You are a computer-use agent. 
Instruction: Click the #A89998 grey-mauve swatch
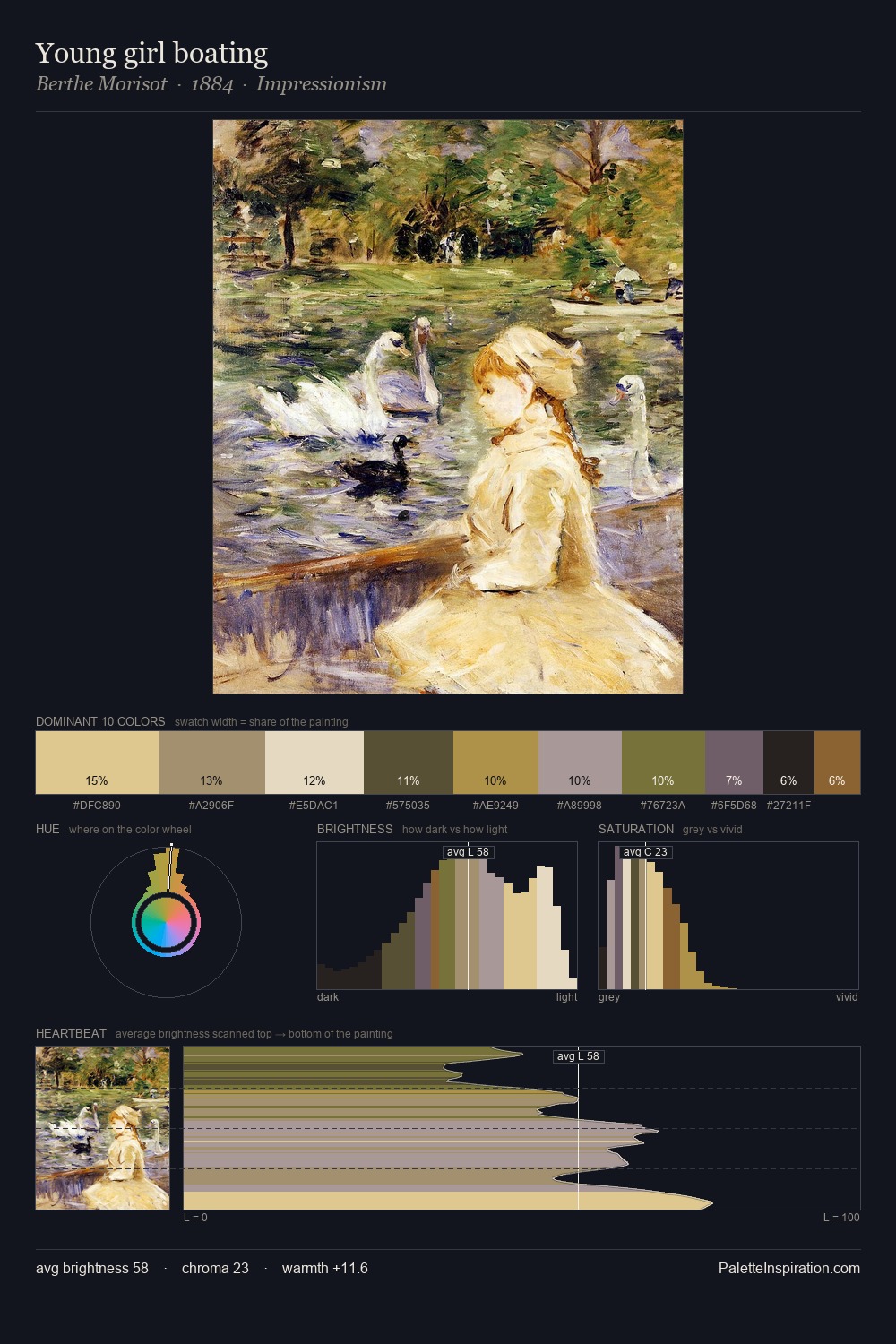tap(580, 762)
